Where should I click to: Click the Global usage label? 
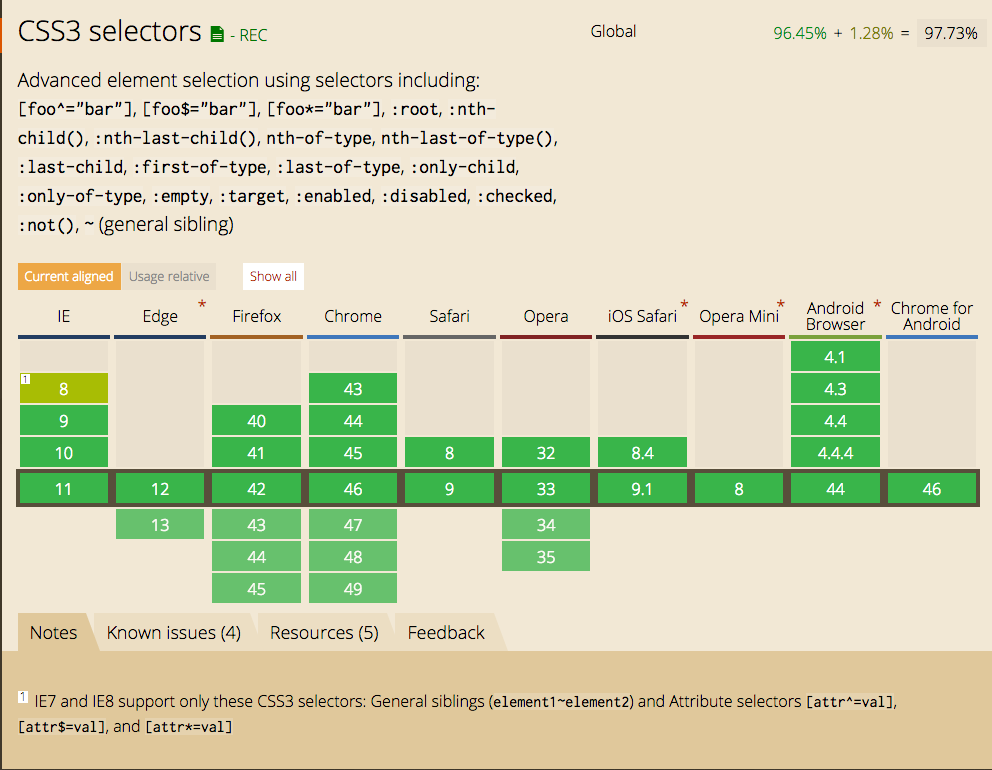(x=613, y=31)
